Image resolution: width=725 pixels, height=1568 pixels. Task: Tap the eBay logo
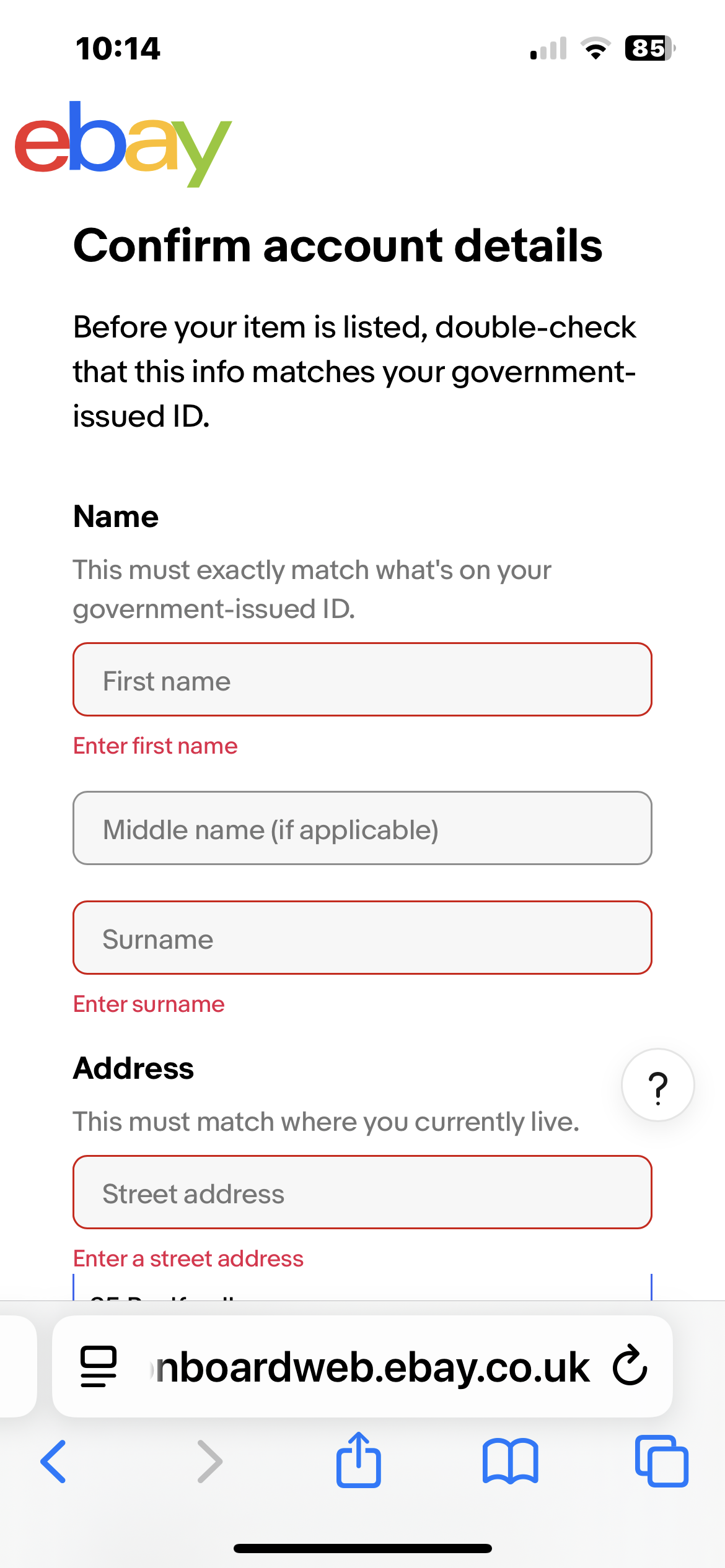[123, 143]
